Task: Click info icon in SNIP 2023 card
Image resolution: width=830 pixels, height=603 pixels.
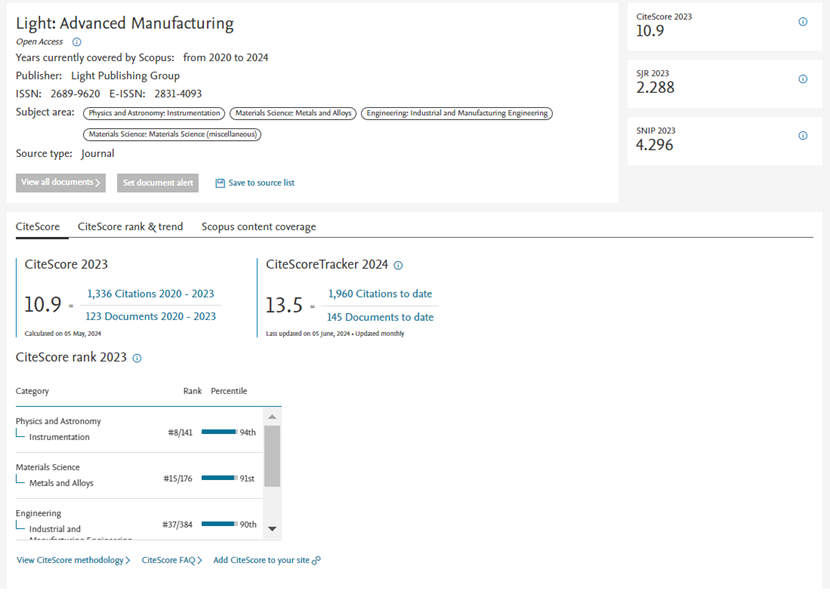Action: (x=802, y=136)
